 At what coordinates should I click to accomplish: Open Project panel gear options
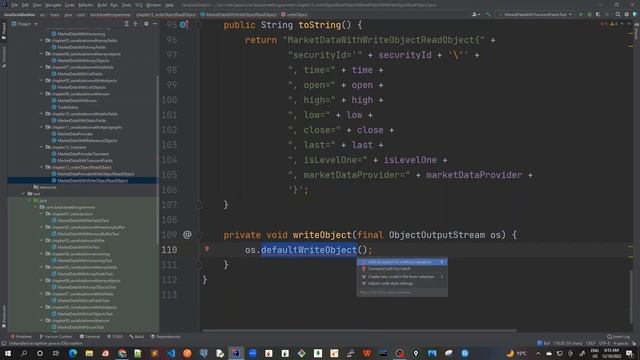point(146,24)
